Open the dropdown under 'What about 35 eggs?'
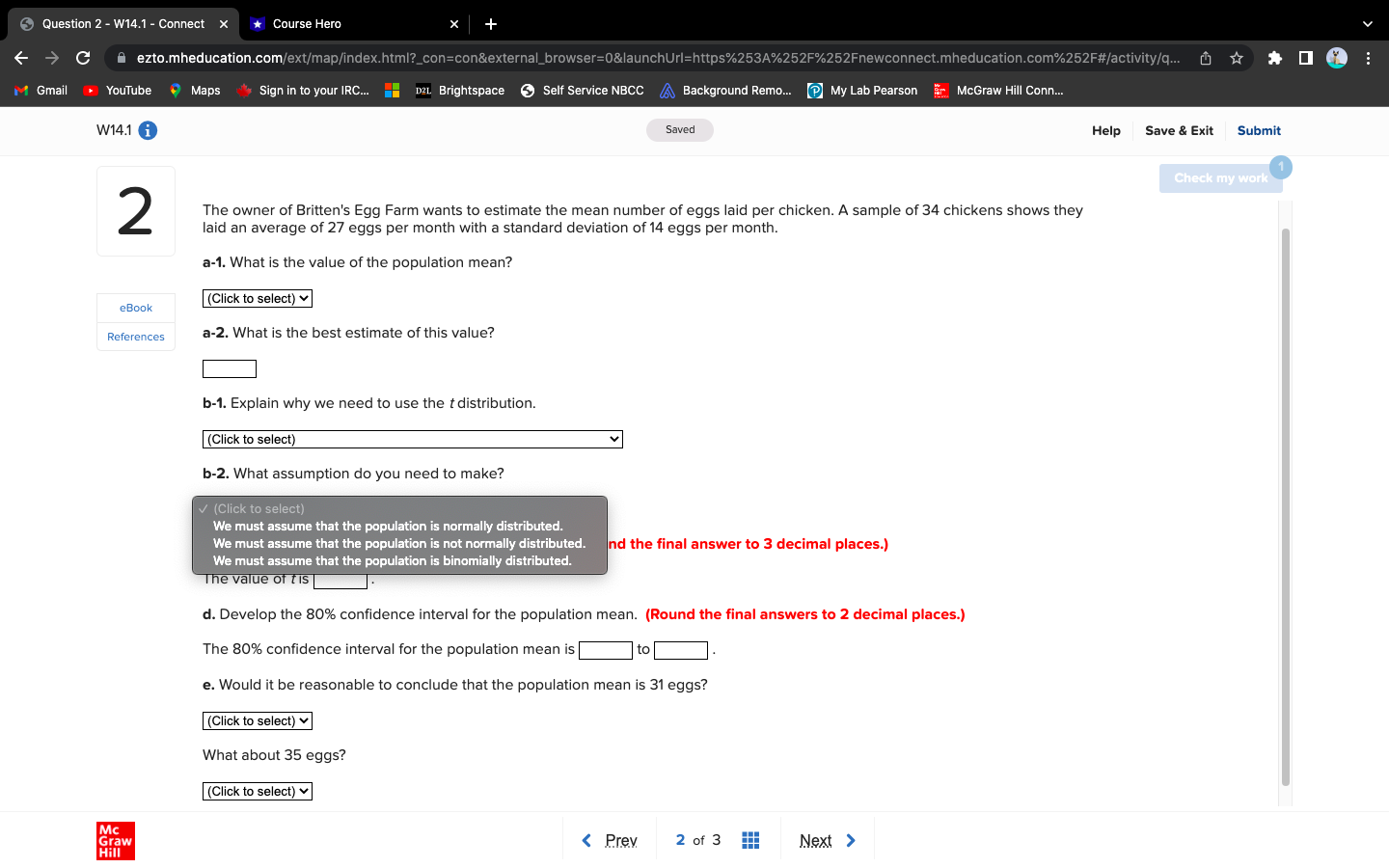Viewport: 1389px width, 868px height. pos(257,790)
